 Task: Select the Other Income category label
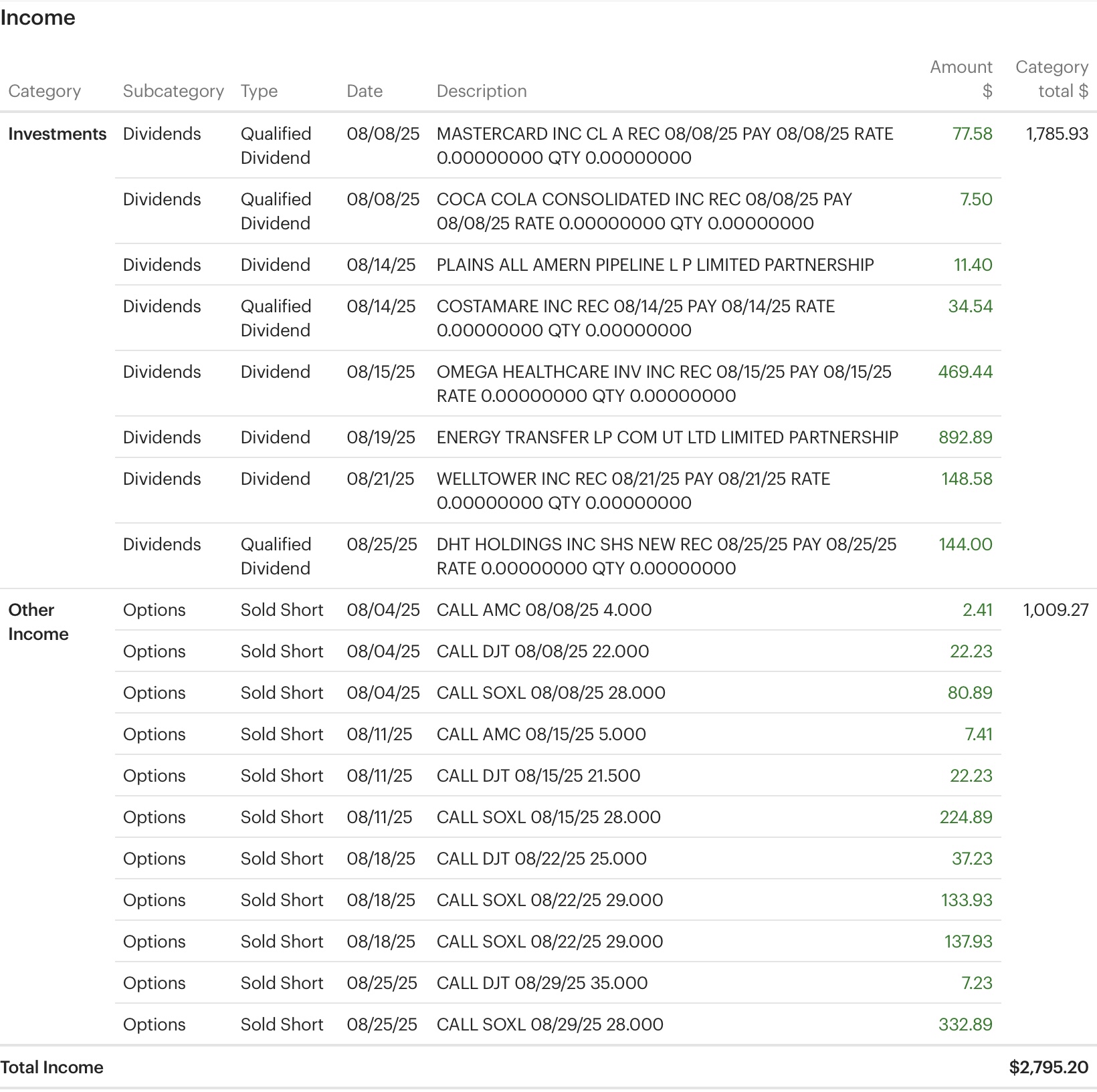38,622
